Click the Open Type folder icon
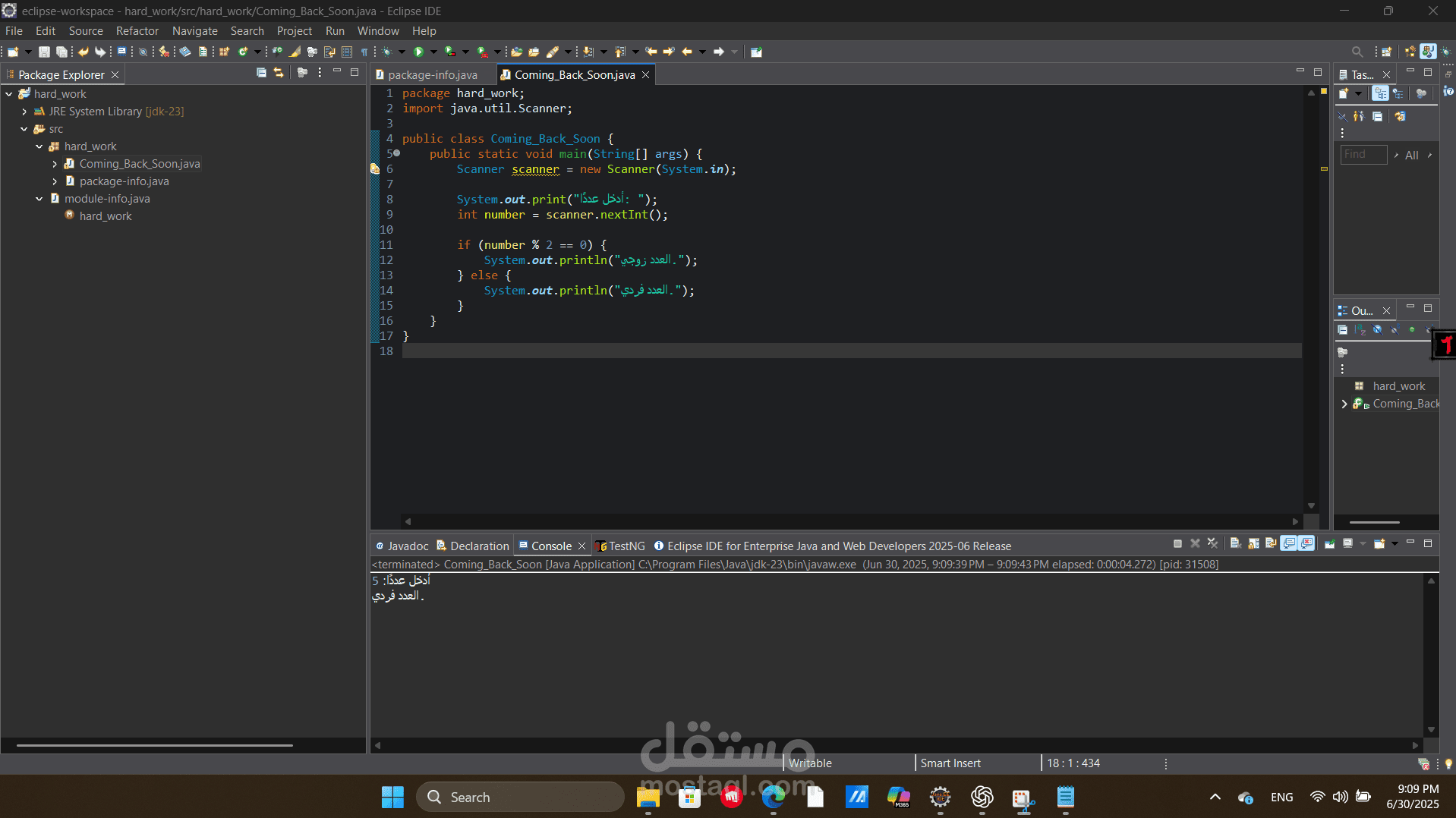 click(516, 52)
